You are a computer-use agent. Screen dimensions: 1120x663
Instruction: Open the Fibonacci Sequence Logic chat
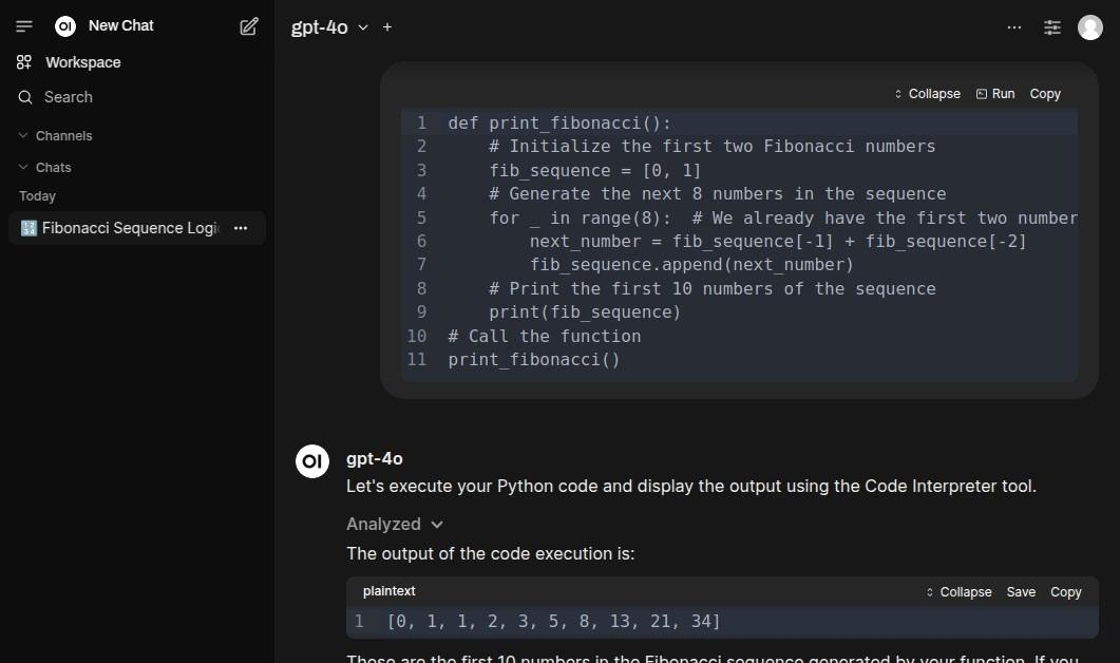point(120,228)
